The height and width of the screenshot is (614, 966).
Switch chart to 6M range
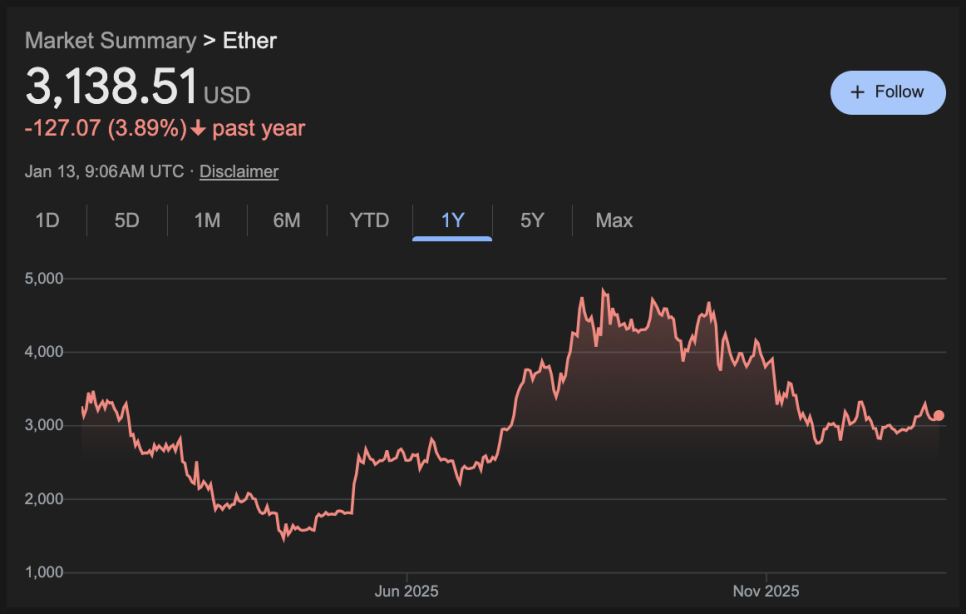click(x=287, y=220)
